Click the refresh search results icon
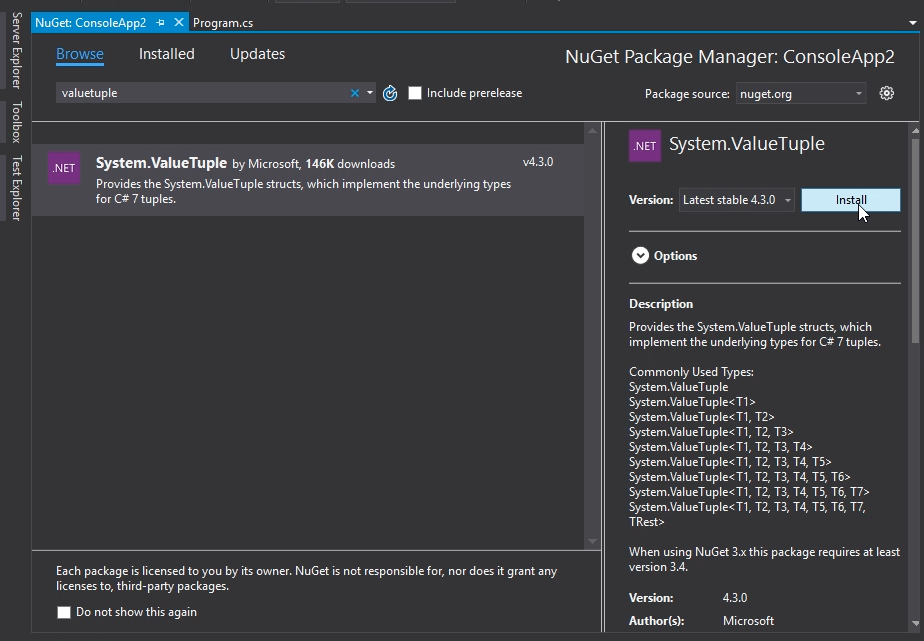The width and height of the screenshot is (924, 641). [x=390, y=93]
